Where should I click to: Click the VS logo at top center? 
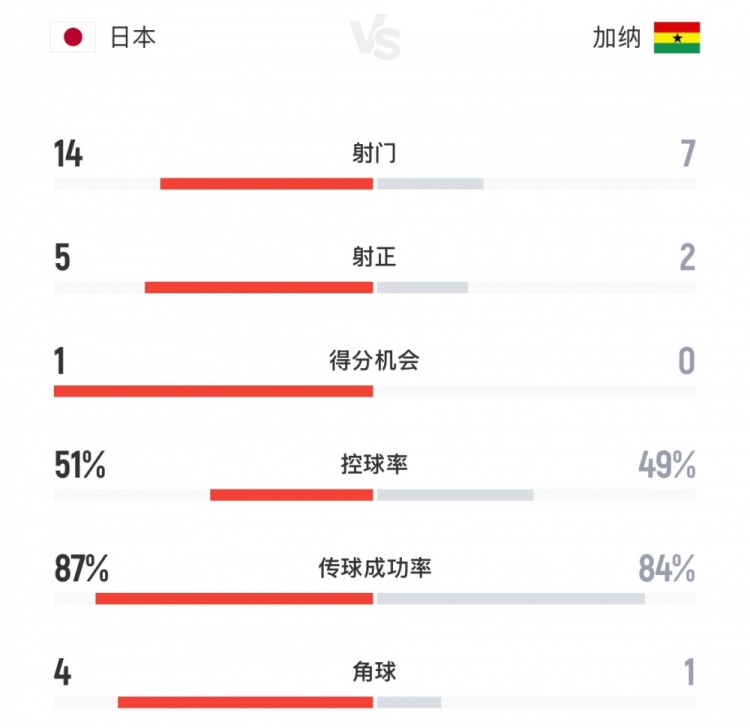(376, 41)
